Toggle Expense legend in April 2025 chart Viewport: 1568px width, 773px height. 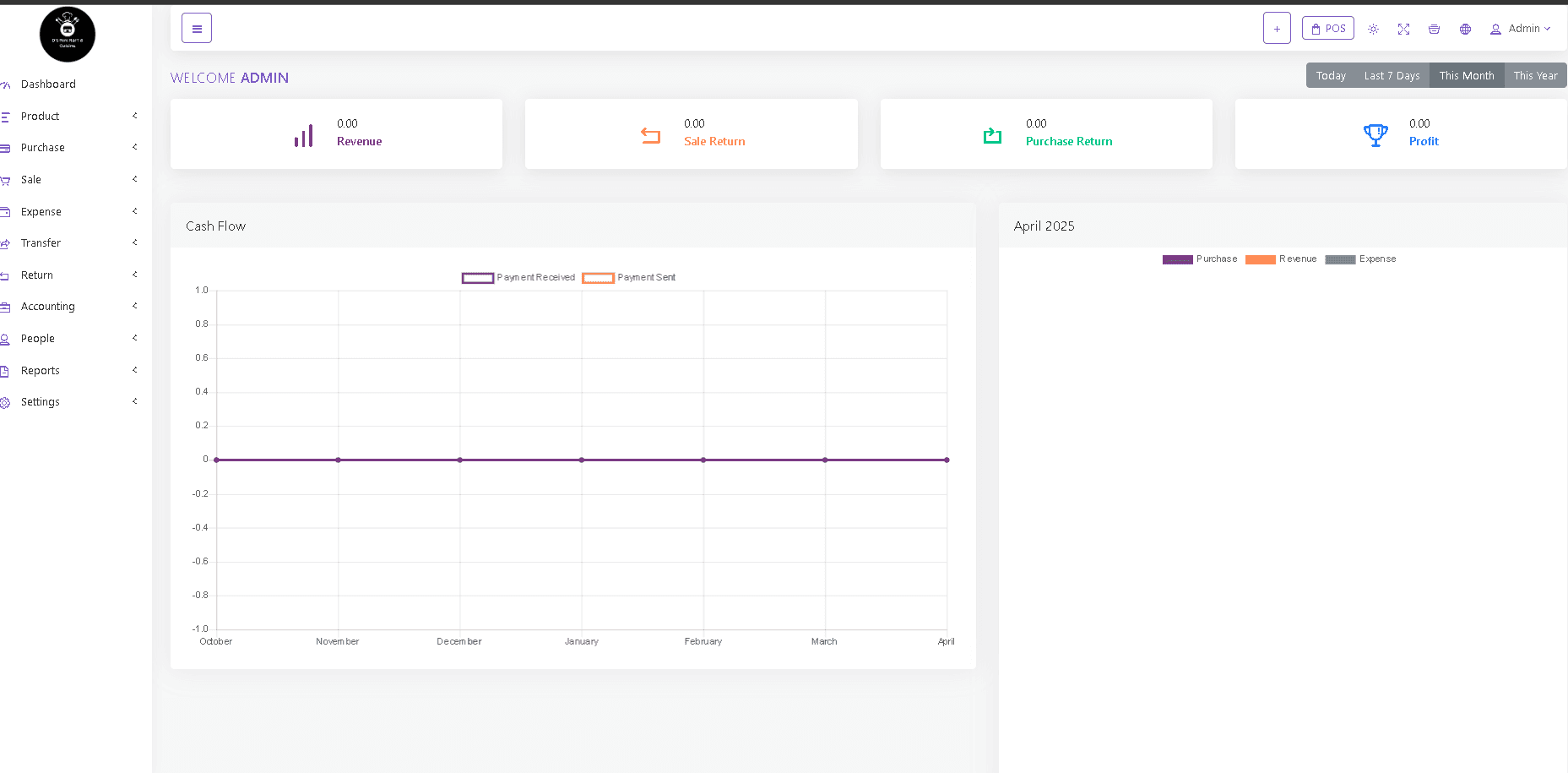click(1360, 259)
